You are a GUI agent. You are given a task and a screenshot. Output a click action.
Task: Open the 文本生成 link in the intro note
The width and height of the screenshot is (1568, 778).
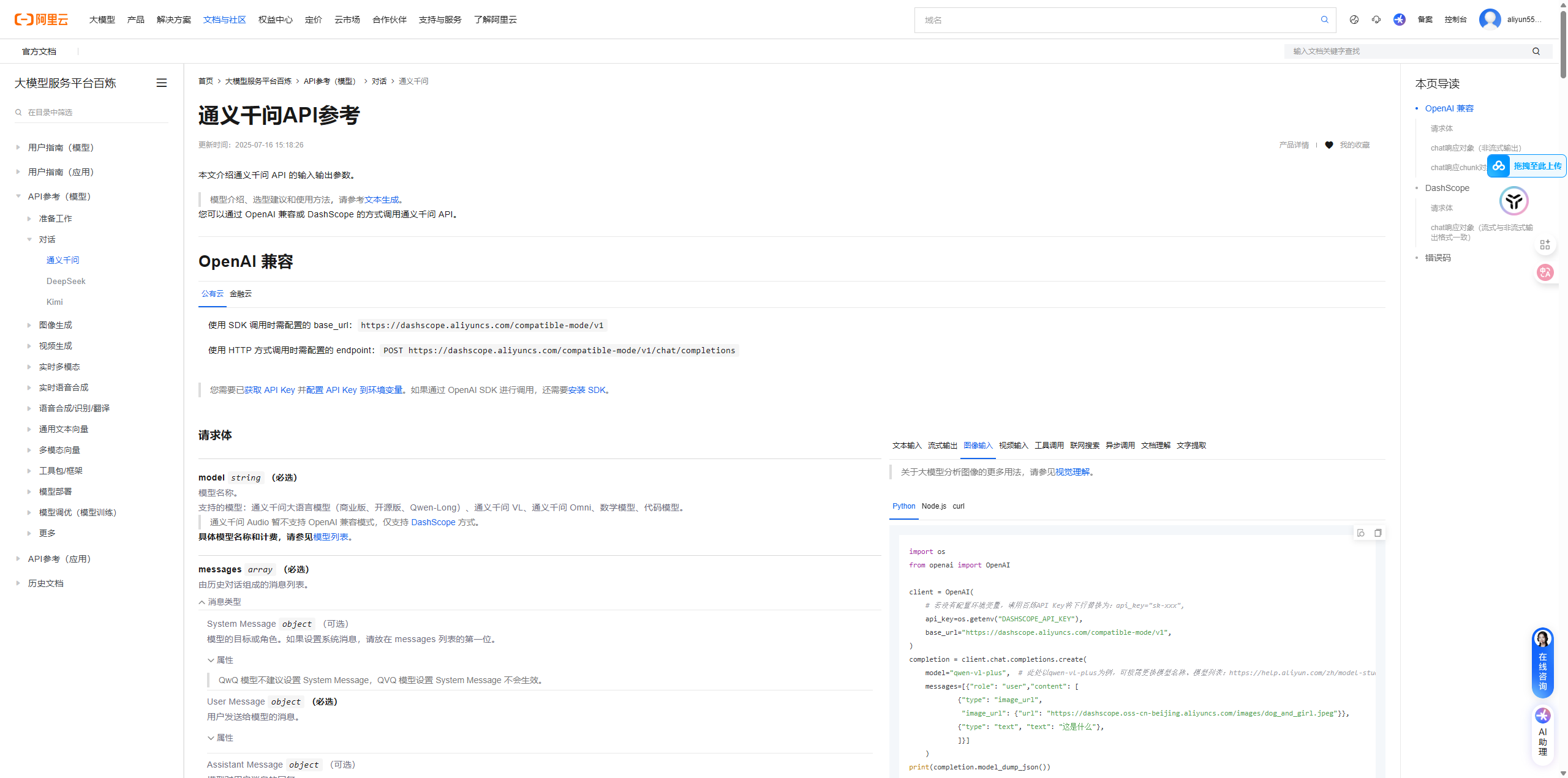pyautogui.click(x=382, y=200)
